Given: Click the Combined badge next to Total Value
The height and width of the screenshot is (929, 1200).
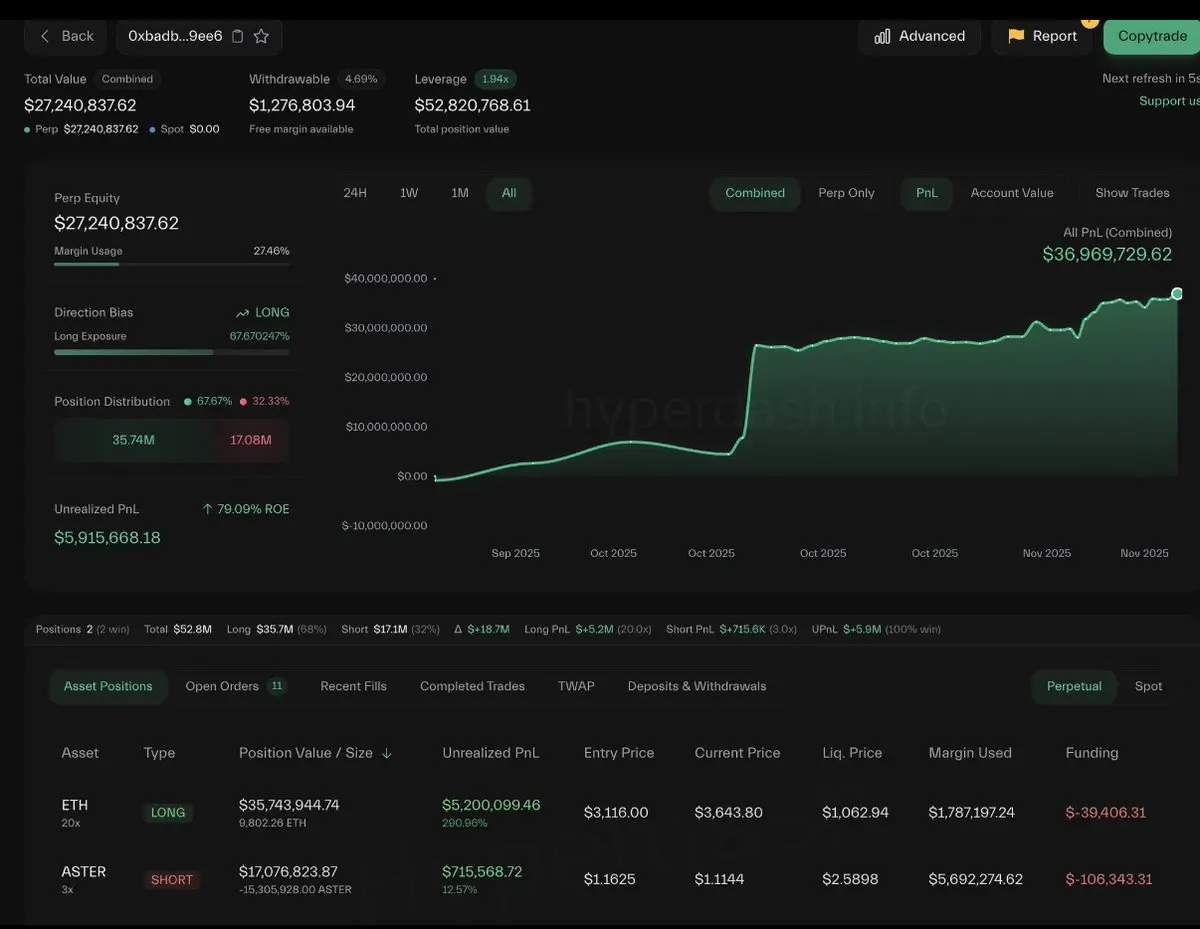Looking at the screenshot, I should 127,79.
